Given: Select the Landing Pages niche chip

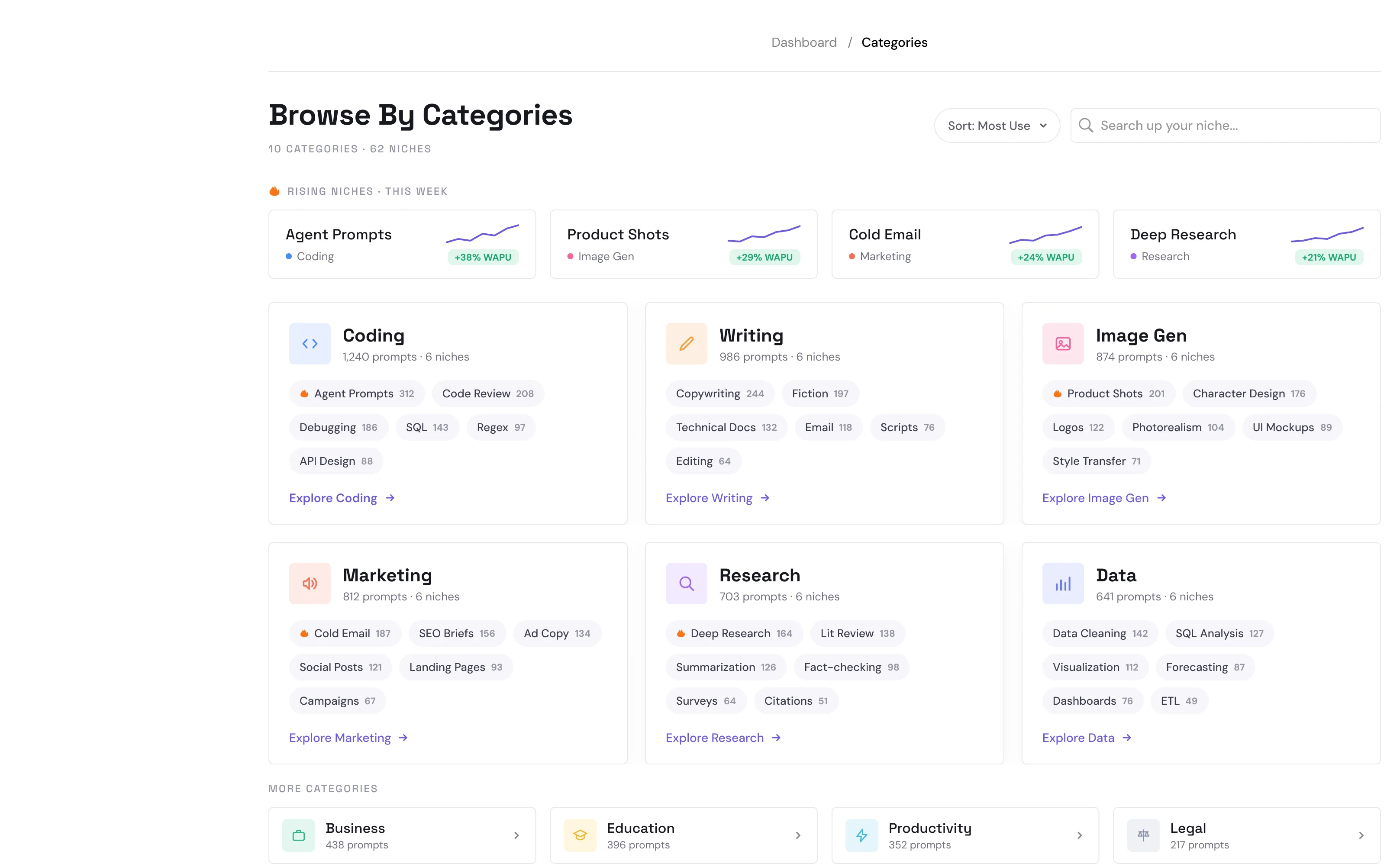Looking at the screenshot, I should pyautogui.click(x=455, y=667).
